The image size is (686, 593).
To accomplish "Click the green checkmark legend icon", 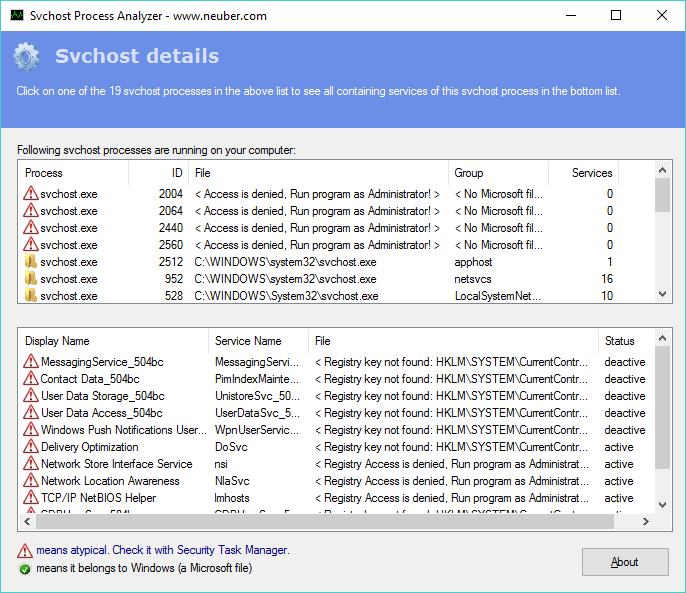I will (x=25, y=569).
